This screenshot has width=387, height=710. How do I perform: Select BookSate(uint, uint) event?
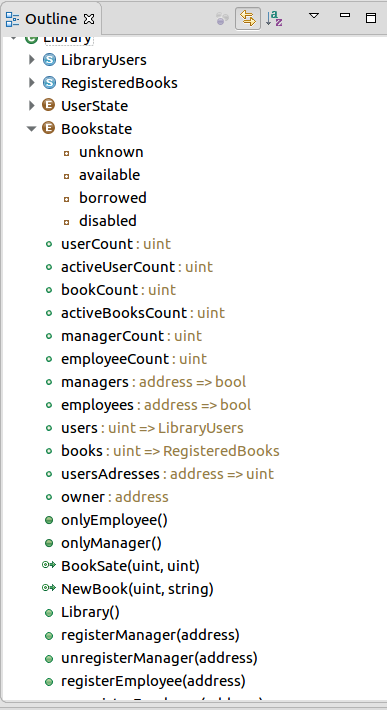click(130, 566)
